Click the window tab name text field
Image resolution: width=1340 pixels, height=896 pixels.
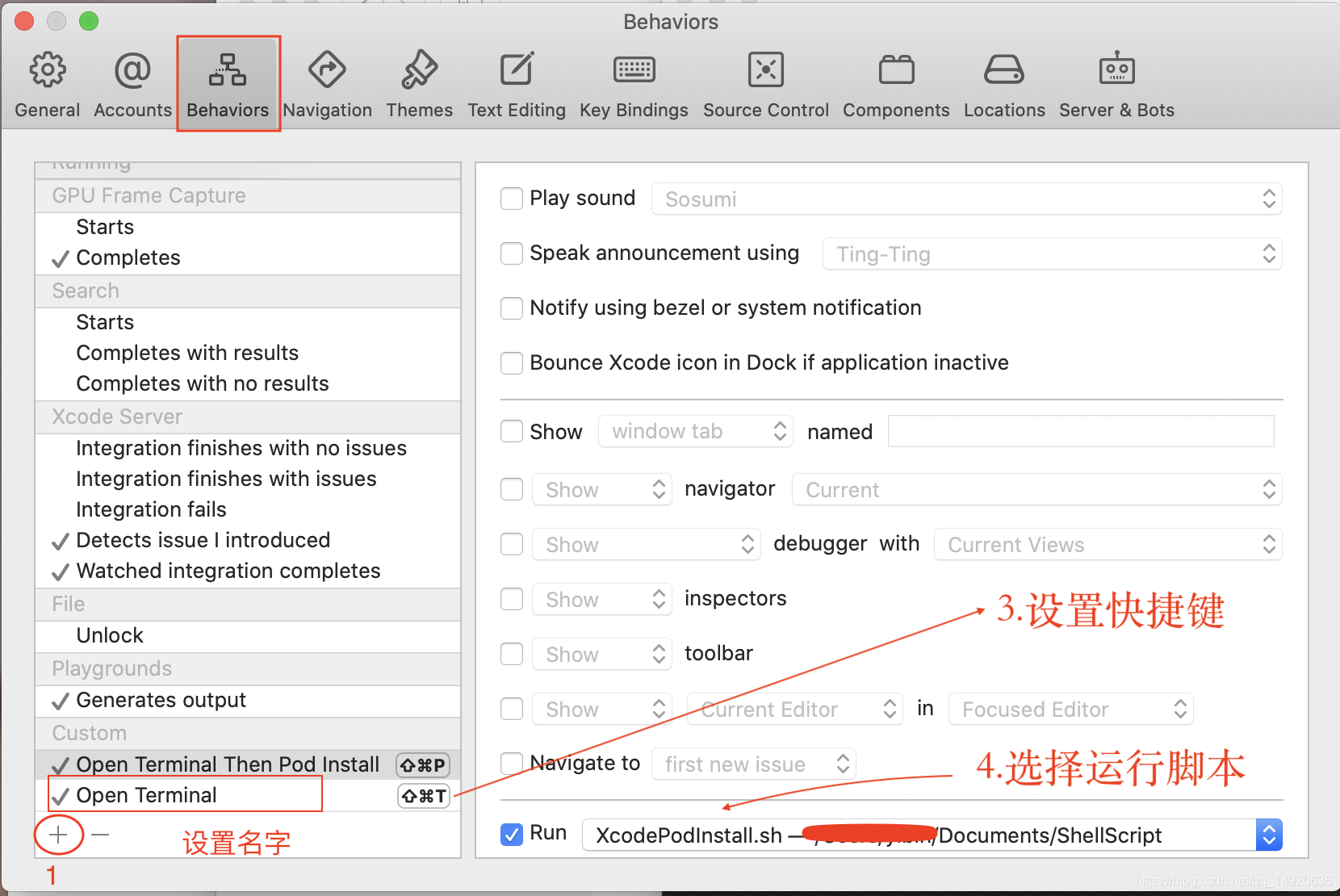point(1081,431)
